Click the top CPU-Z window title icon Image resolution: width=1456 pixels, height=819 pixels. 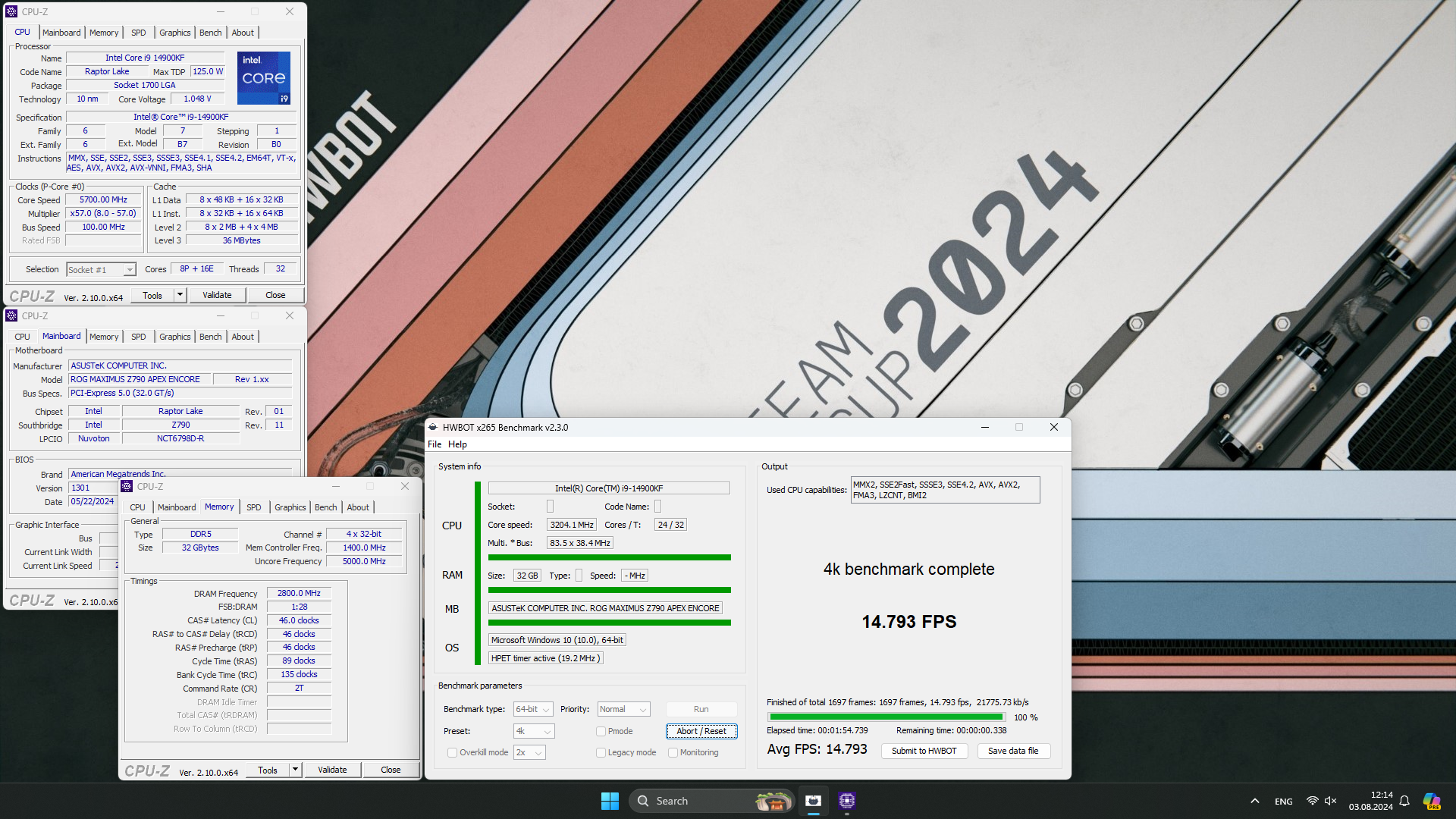click(x=11, y=11)
